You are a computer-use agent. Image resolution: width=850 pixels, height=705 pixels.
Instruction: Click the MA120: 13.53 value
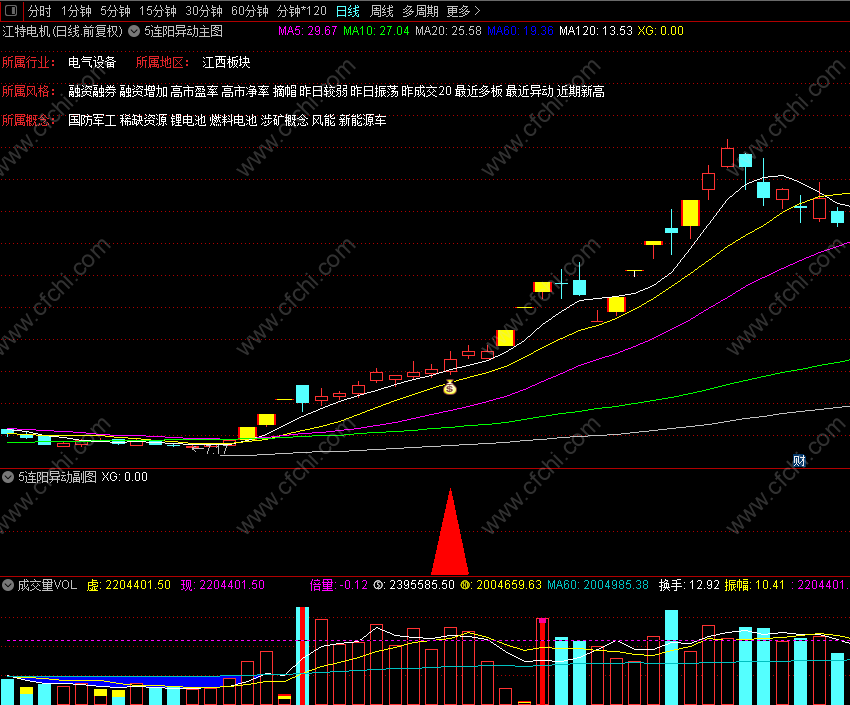(x=596, y=31)
